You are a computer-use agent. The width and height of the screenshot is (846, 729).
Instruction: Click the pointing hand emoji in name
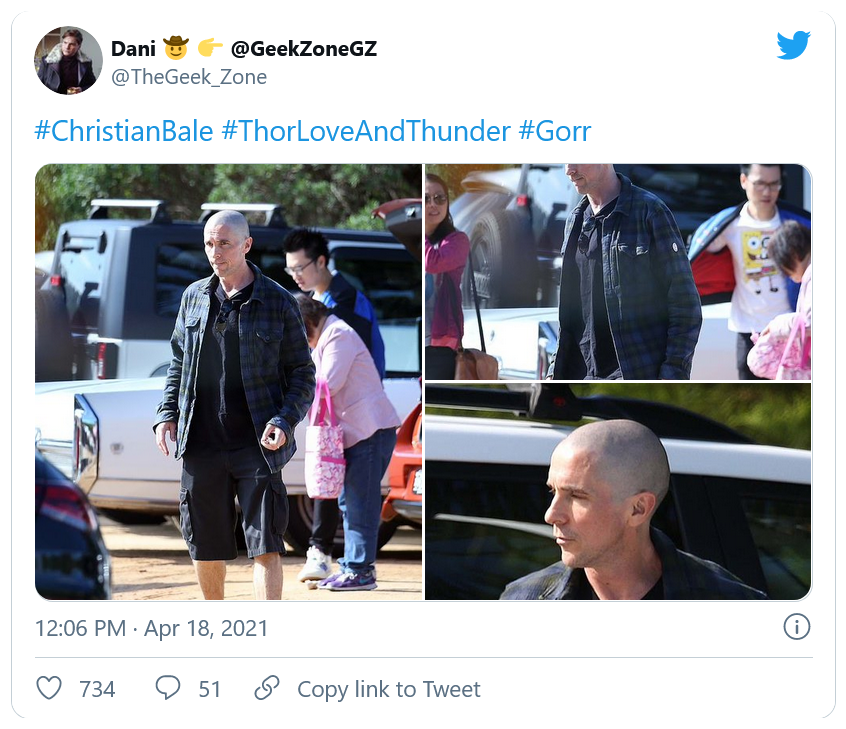pos(210,47)
